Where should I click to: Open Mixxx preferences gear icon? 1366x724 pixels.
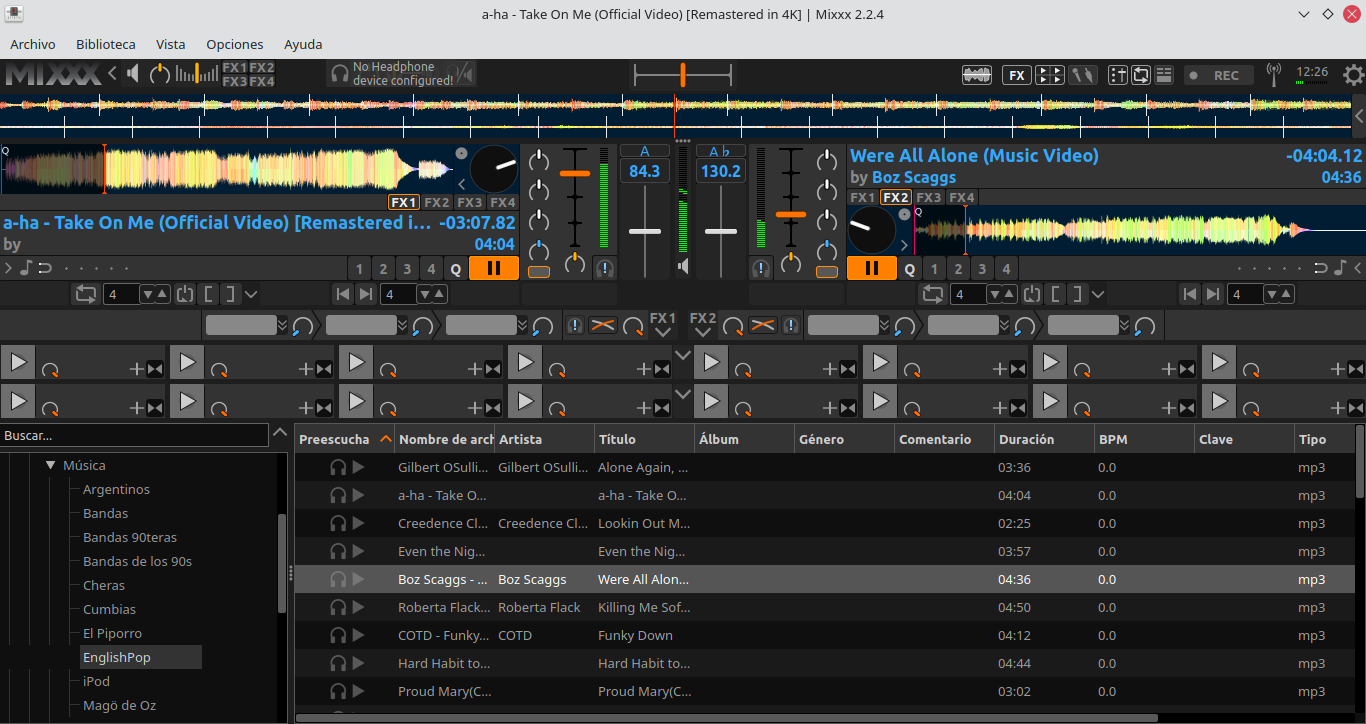click(1353, 75)
